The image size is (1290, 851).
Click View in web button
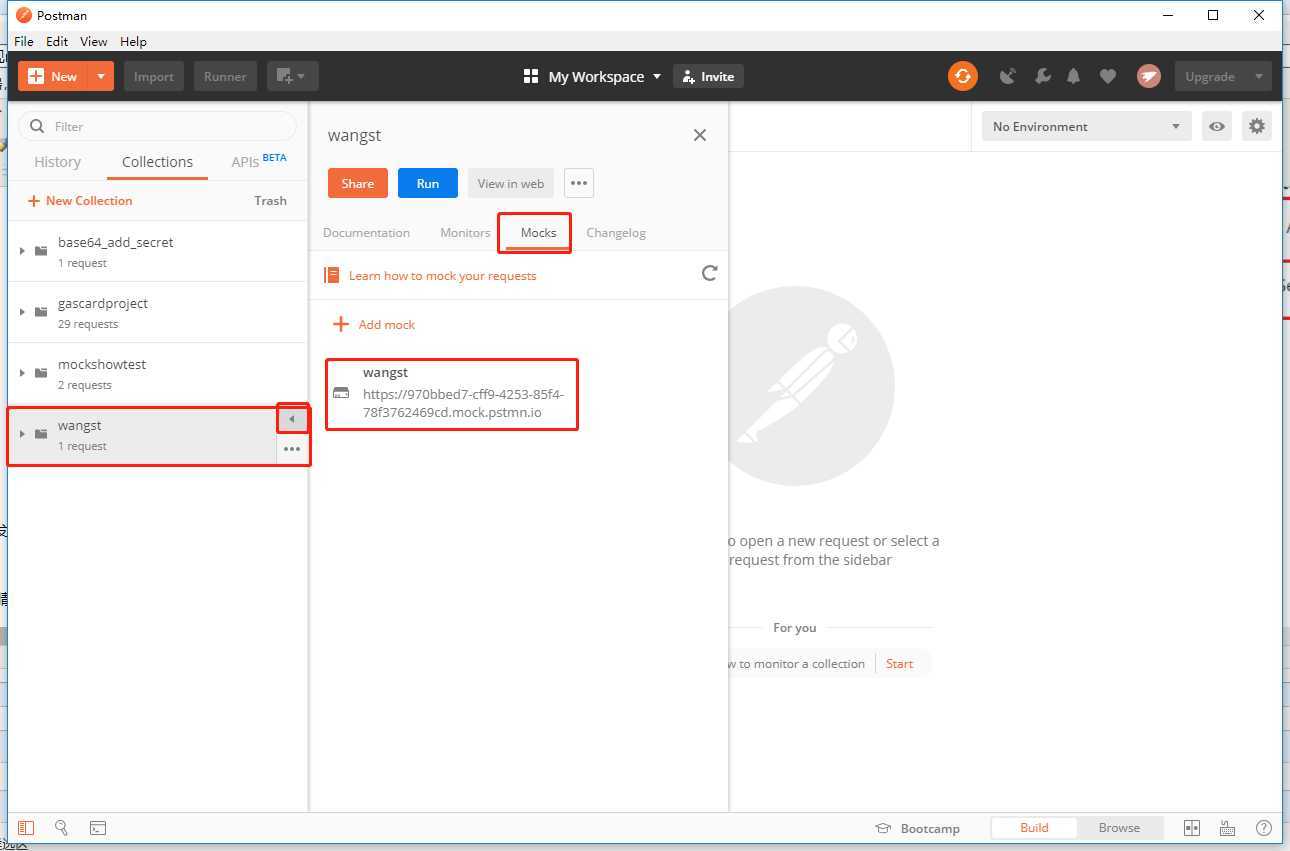[x=511, y=183]
